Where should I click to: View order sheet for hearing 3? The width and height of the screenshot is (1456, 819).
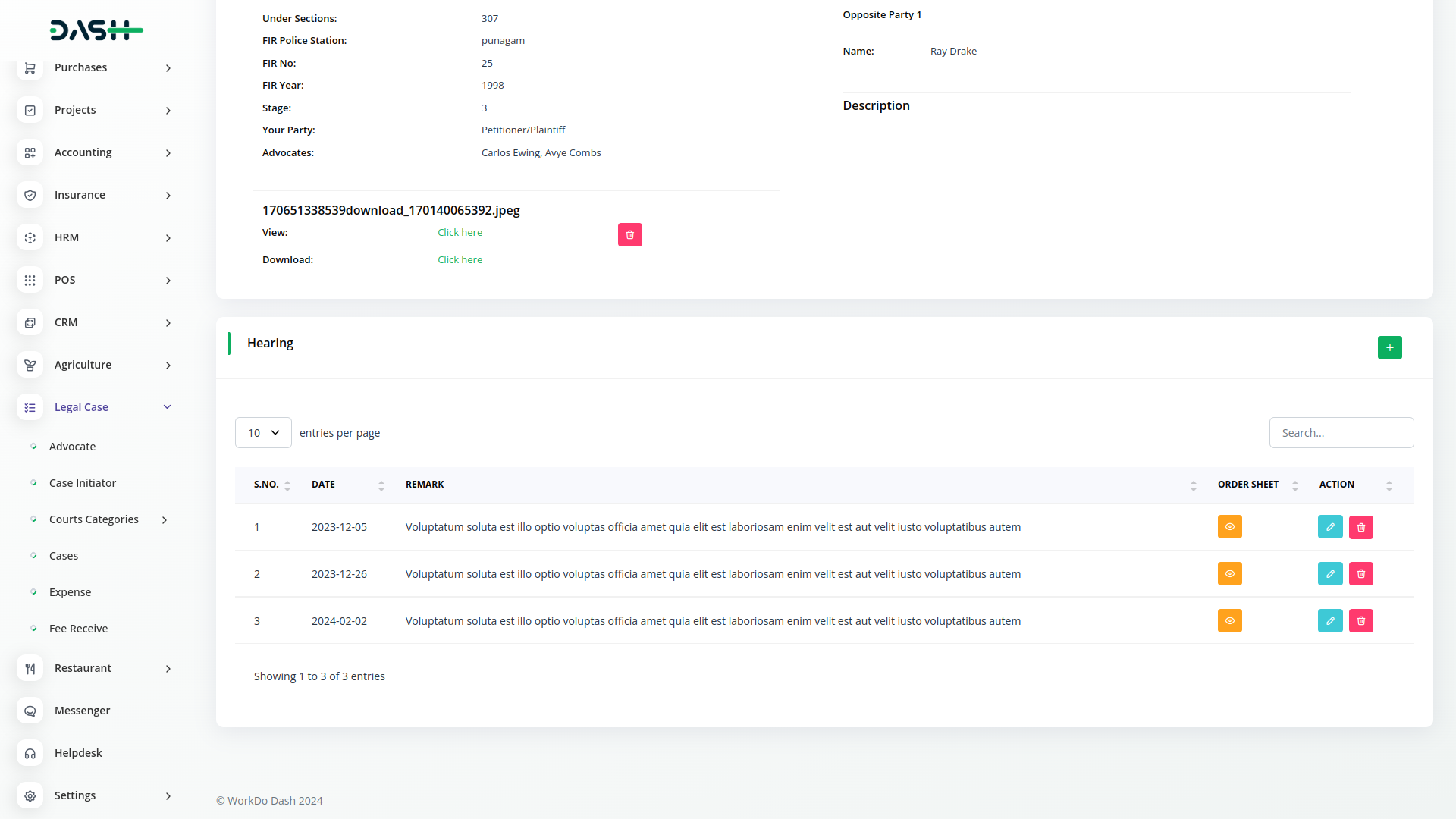1229,621
